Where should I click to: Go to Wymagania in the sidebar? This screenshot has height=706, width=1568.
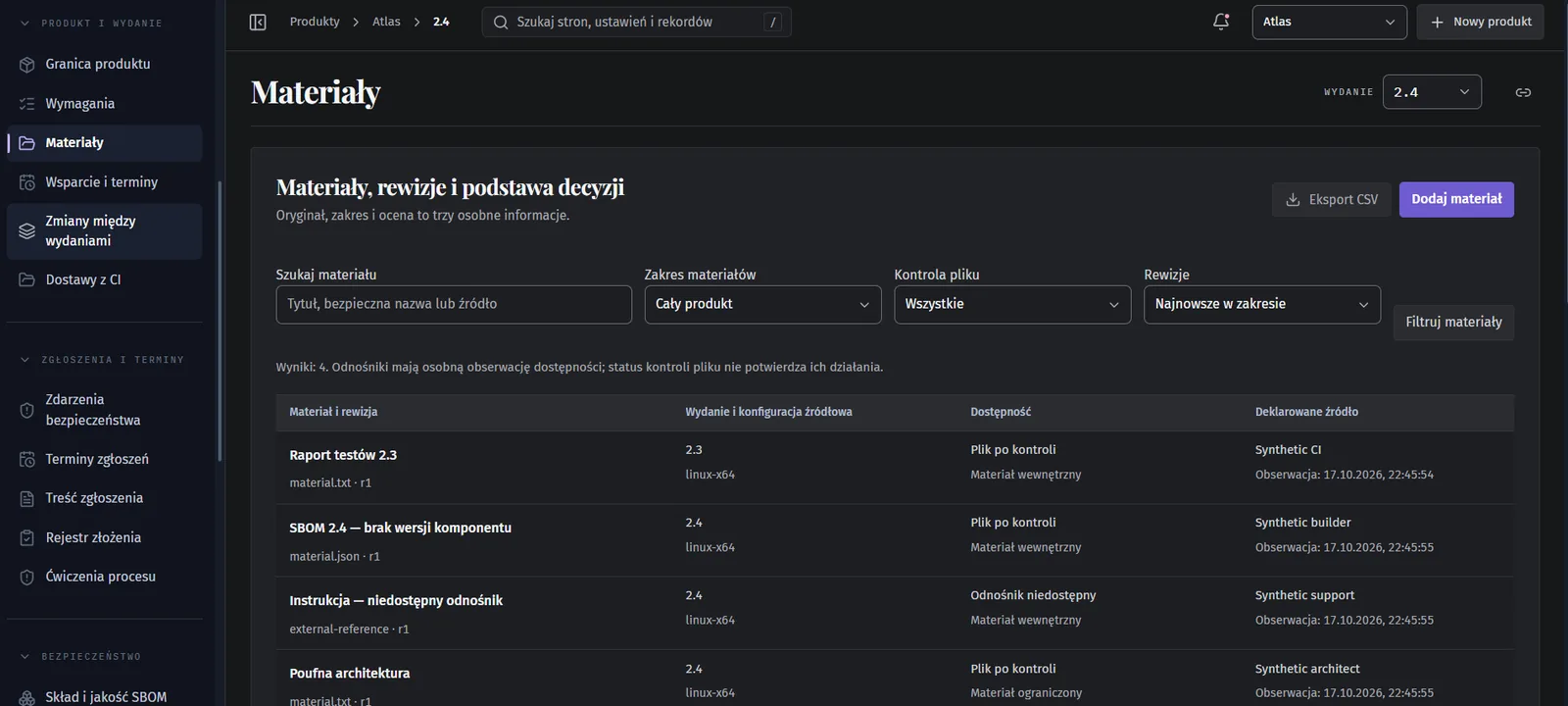105,103
